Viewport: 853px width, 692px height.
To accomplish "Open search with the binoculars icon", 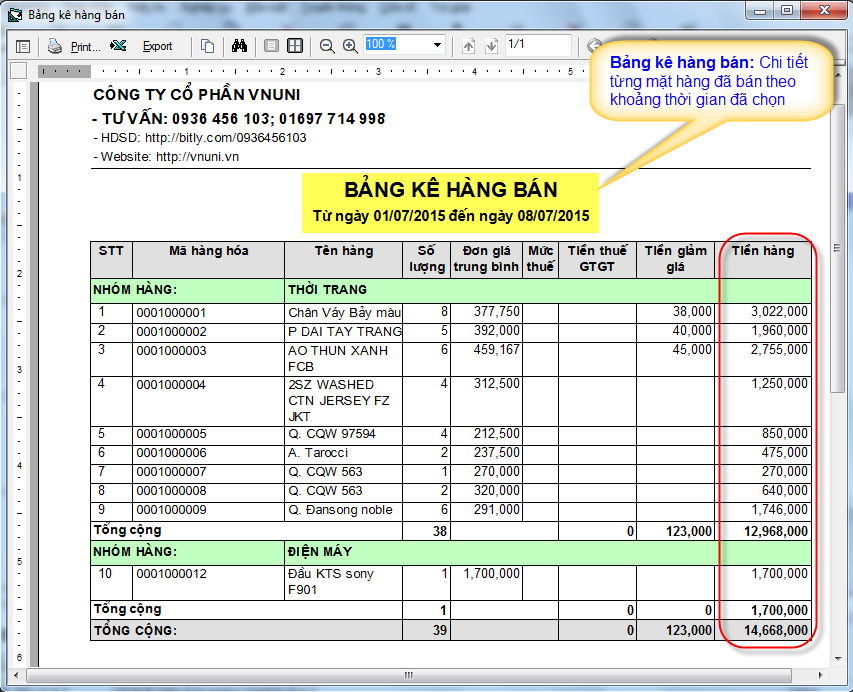I will (x=239, y=46).
